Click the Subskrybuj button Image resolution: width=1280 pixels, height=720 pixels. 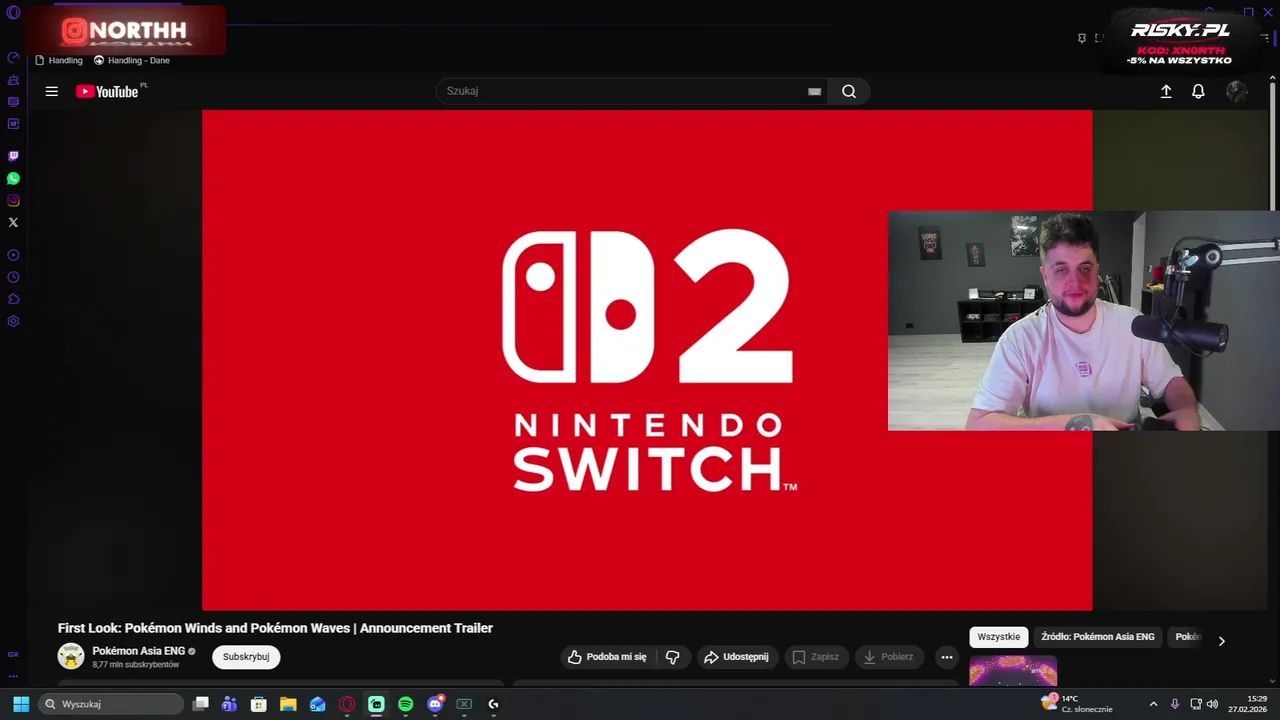[246, 657]
